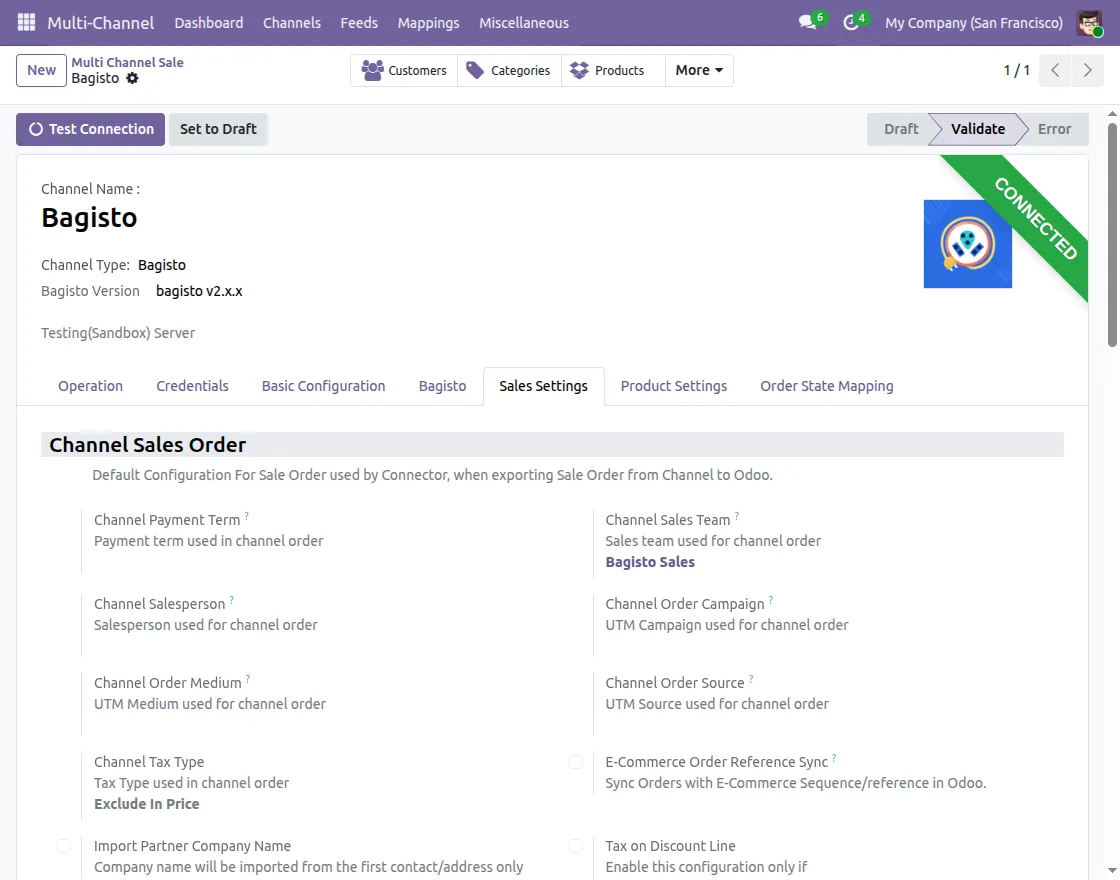Click the Bagisto channel name field

pyautogui.click(x=89, y=217)
